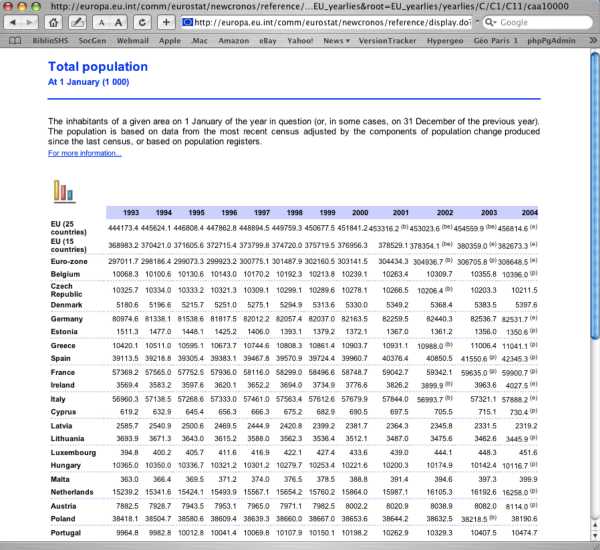
Task: Follow the 'For more information...' link
Action: pyautogui.click(x=85, y=153)
